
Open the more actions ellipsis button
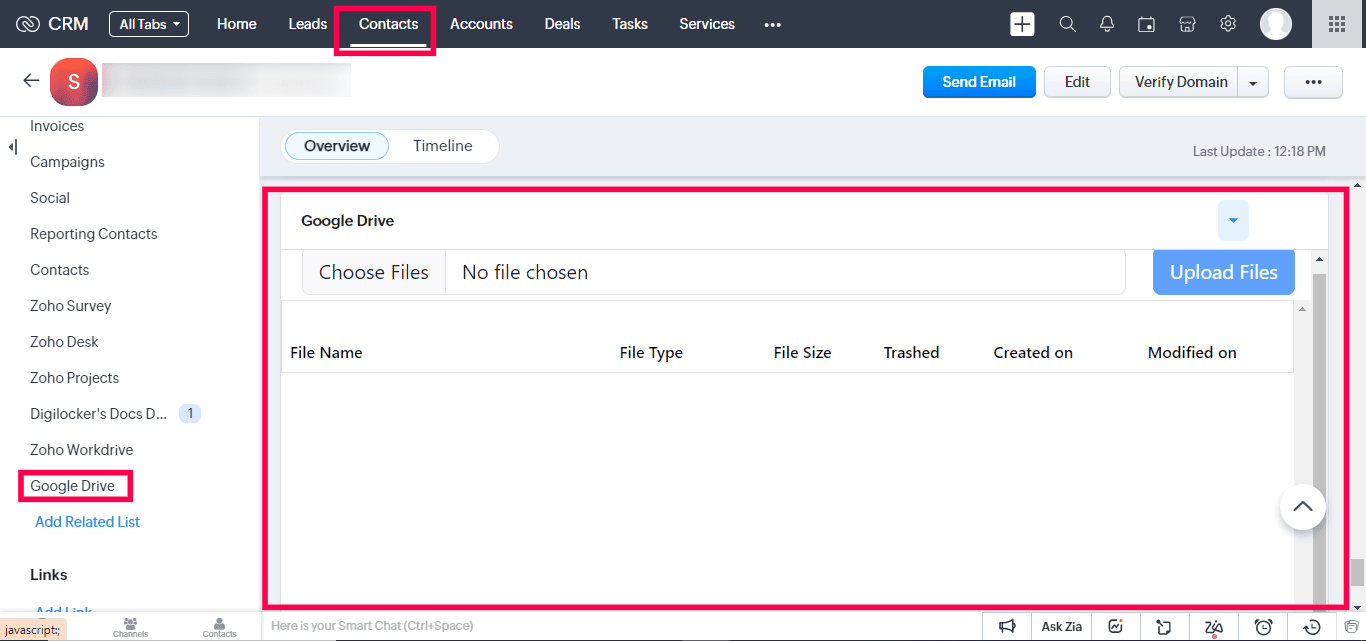click(1314, 82)
